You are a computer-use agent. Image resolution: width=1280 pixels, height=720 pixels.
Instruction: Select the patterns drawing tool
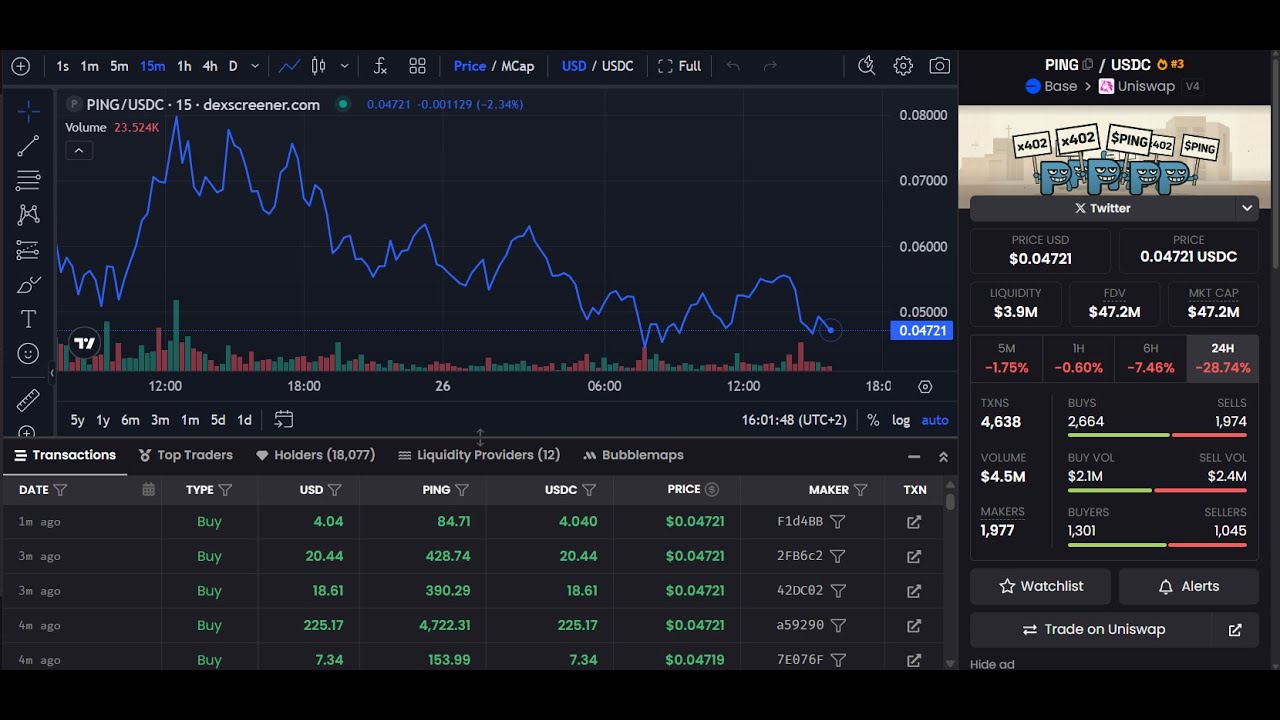pos(28,215)
